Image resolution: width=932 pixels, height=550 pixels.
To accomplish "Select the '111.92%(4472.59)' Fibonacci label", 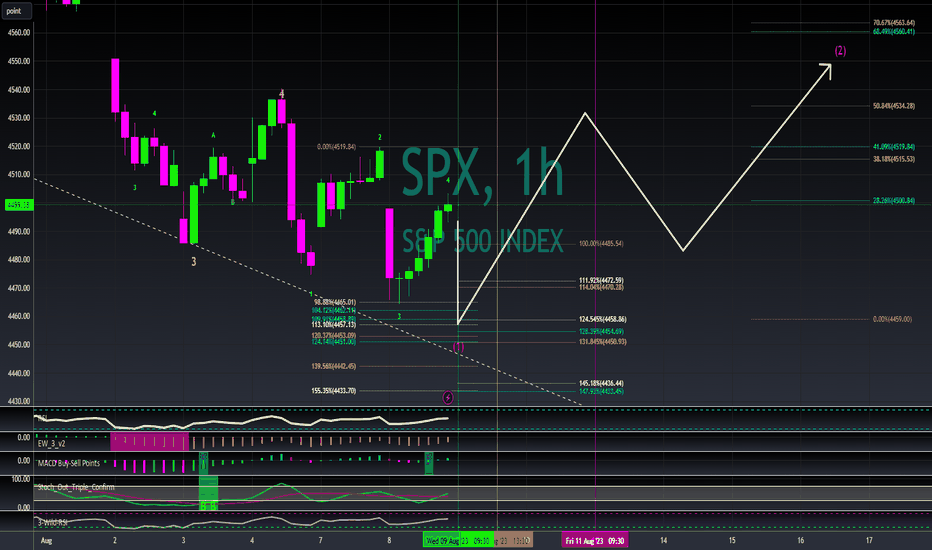I will coord(601,280).
